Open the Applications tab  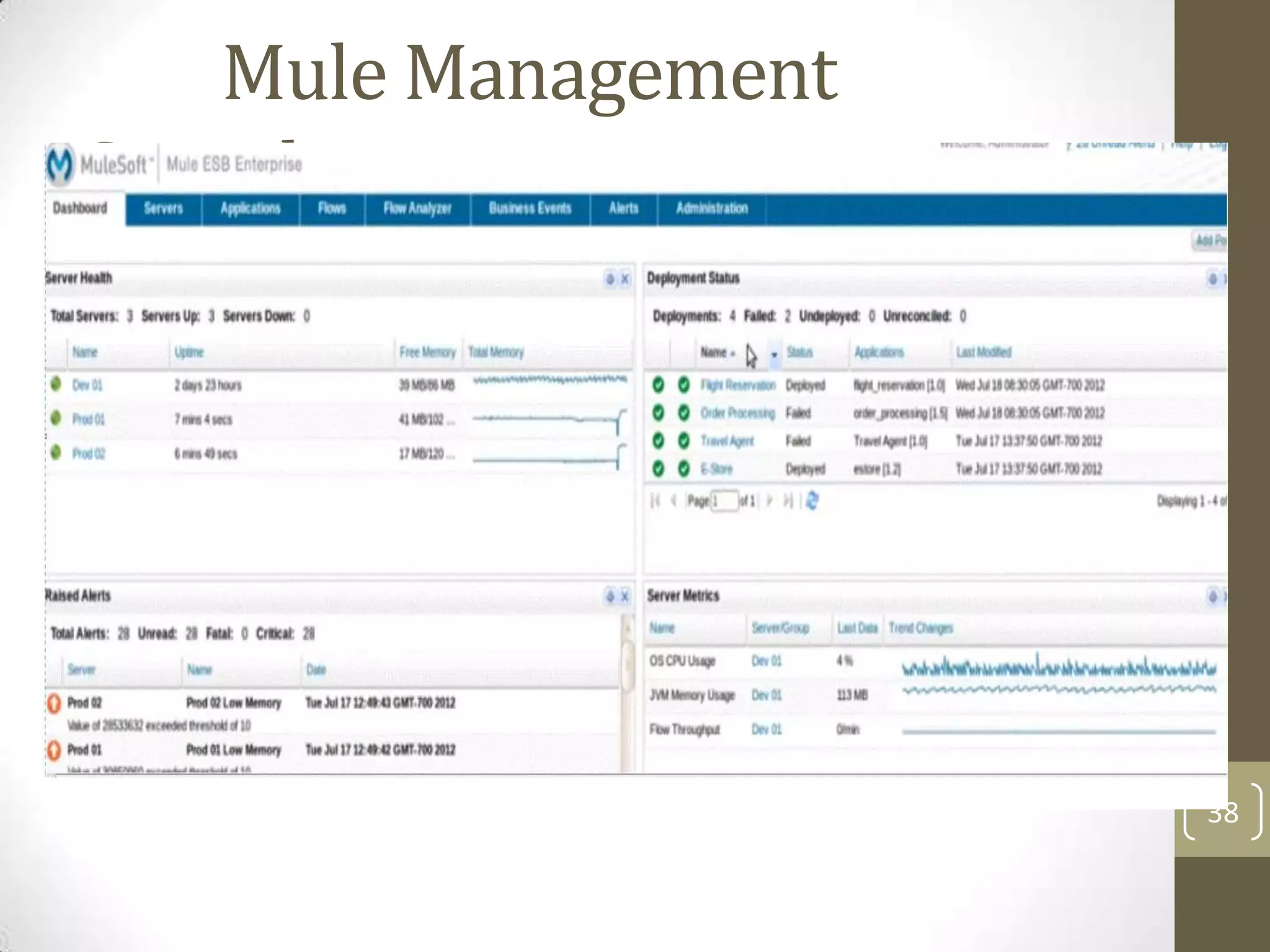(x=251, y=208)
